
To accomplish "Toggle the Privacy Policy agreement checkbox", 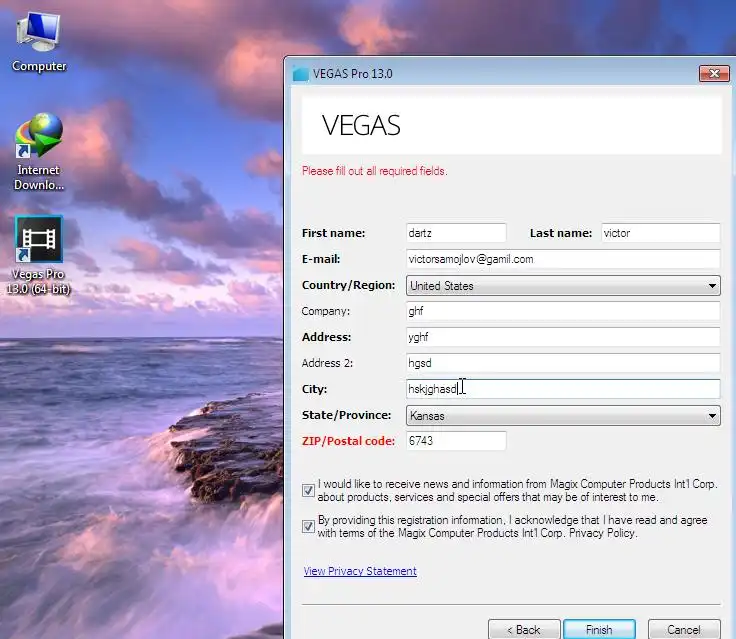I will point(308,526).
